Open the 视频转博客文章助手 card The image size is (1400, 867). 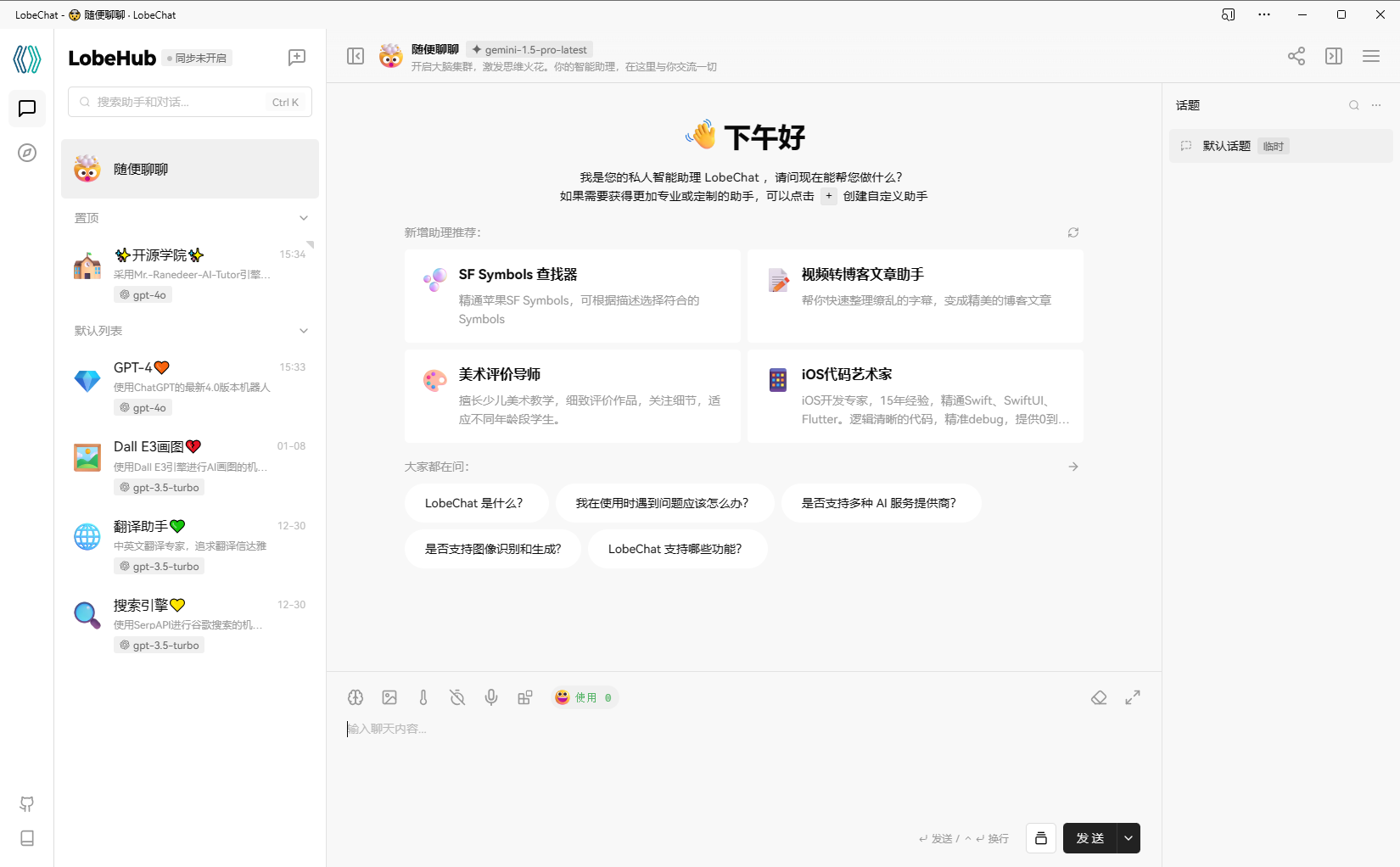916,296
